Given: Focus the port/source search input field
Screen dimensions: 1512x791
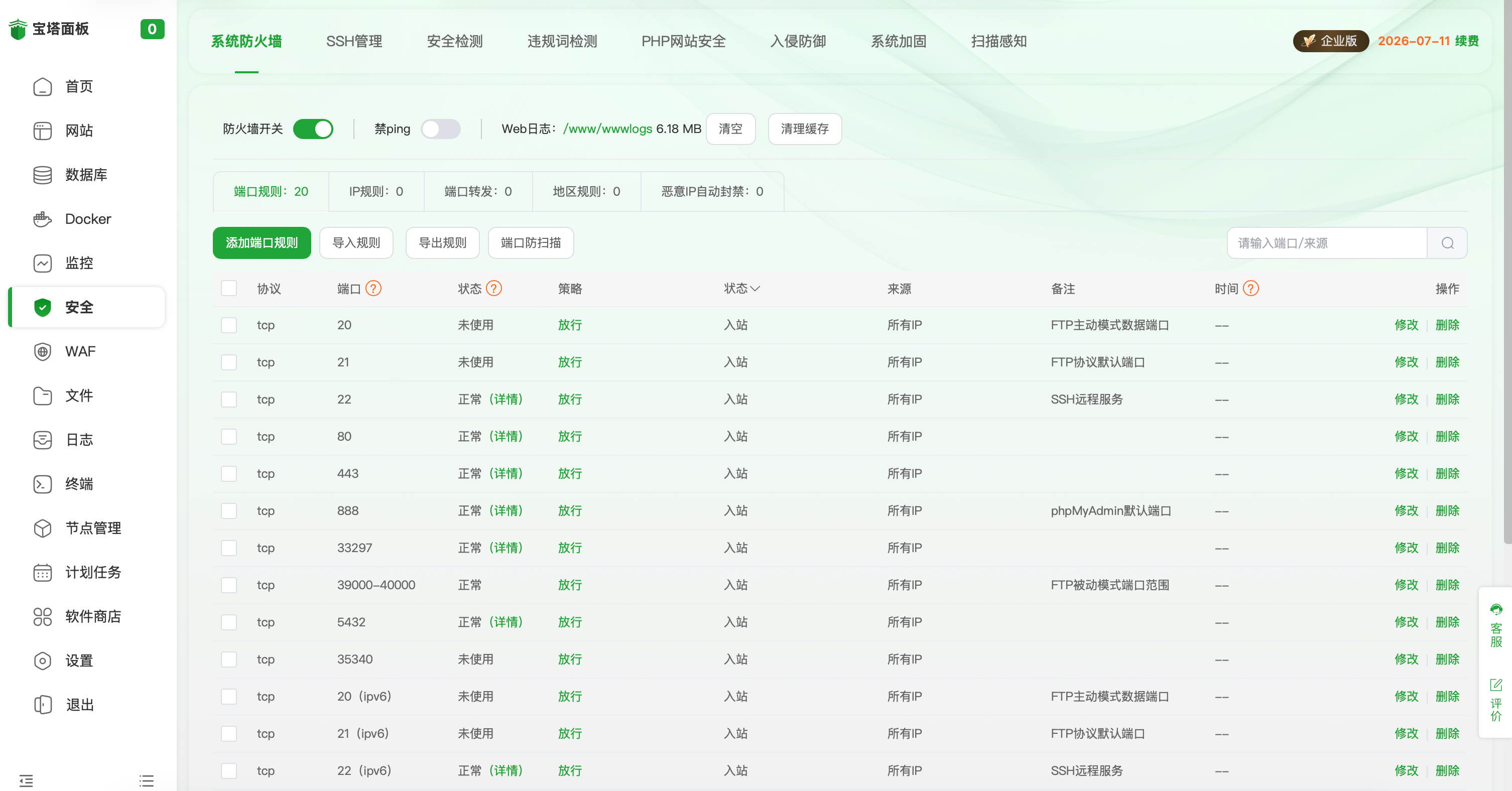Looking at the screenshot, I should tap(1327, 243).
